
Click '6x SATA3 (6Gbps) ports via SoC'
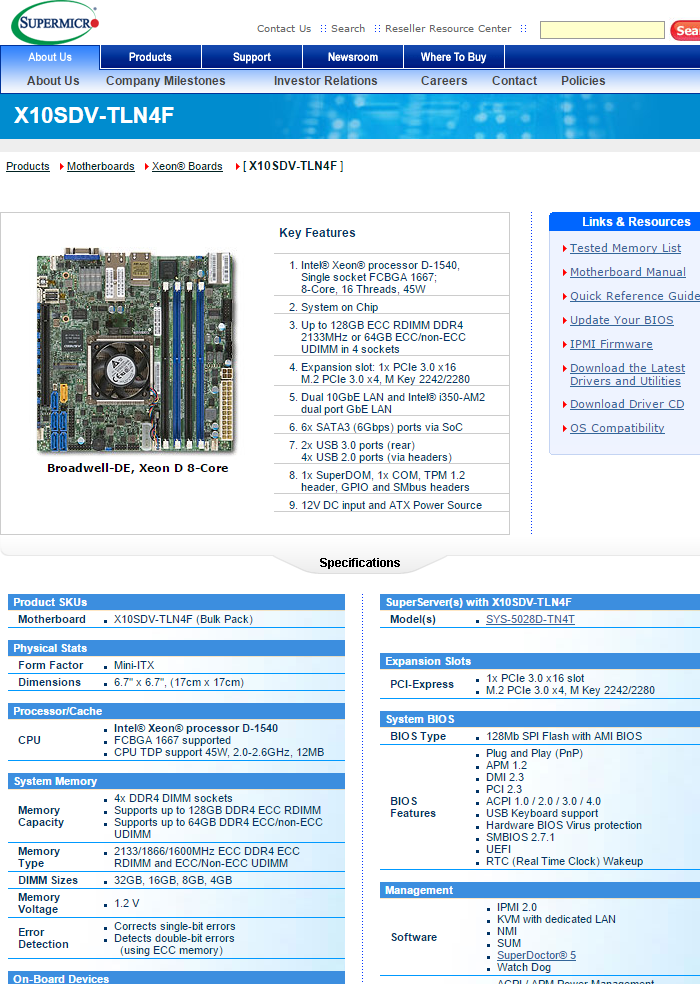tap(382, 427)
